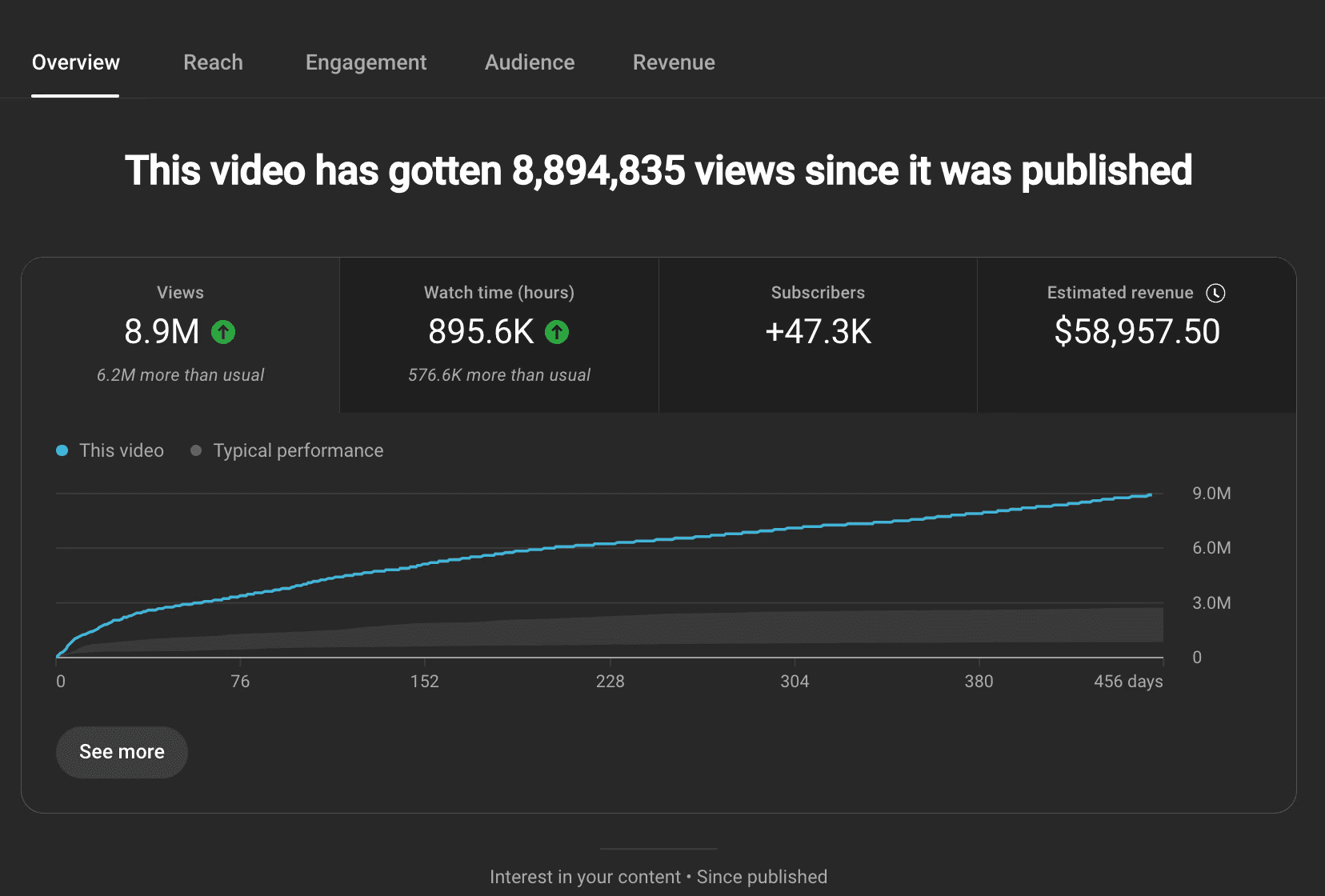The width and height of the screenshot is (1325, 896).
Task: Click the See more button
Action: click(122, 752)
